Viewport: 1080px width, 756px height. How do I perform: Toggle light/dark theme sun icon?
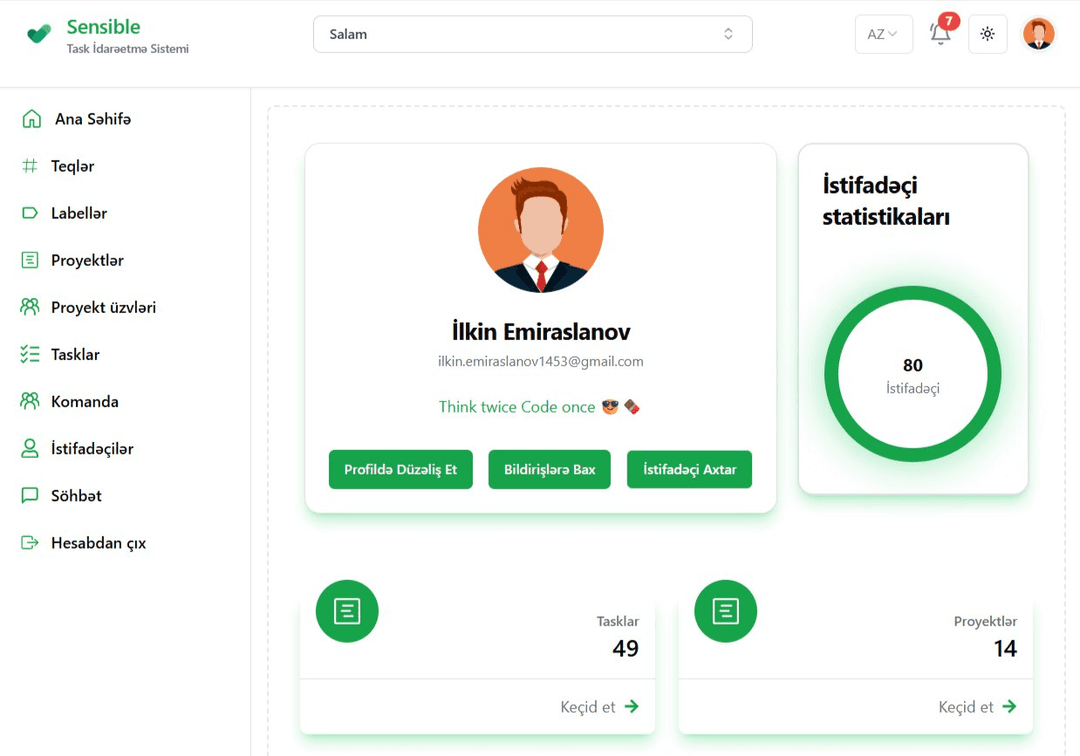point(987,34)
